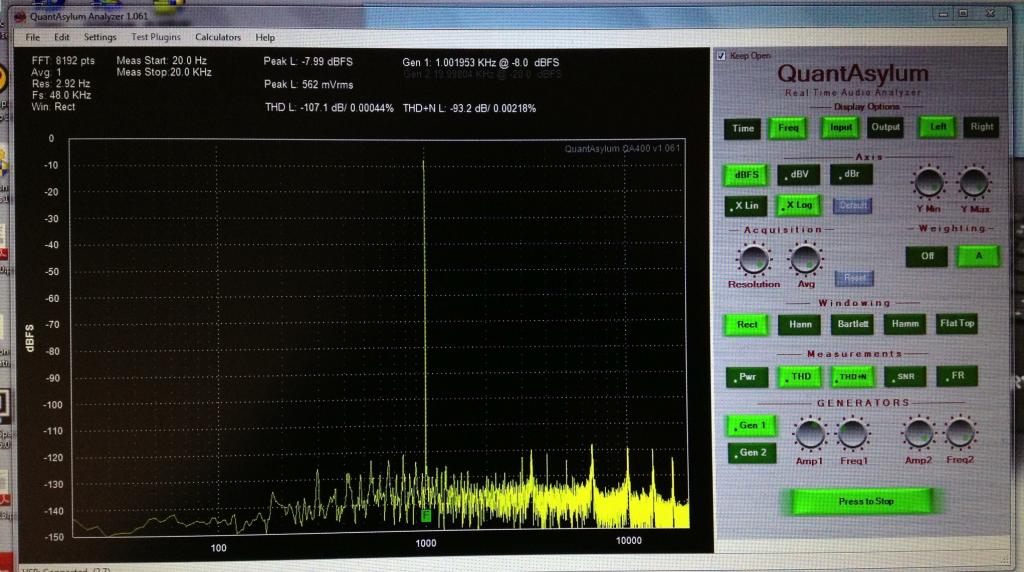Click the Resolution acquisition knob
Screen dimensions: 1024x572
point(754,259)
